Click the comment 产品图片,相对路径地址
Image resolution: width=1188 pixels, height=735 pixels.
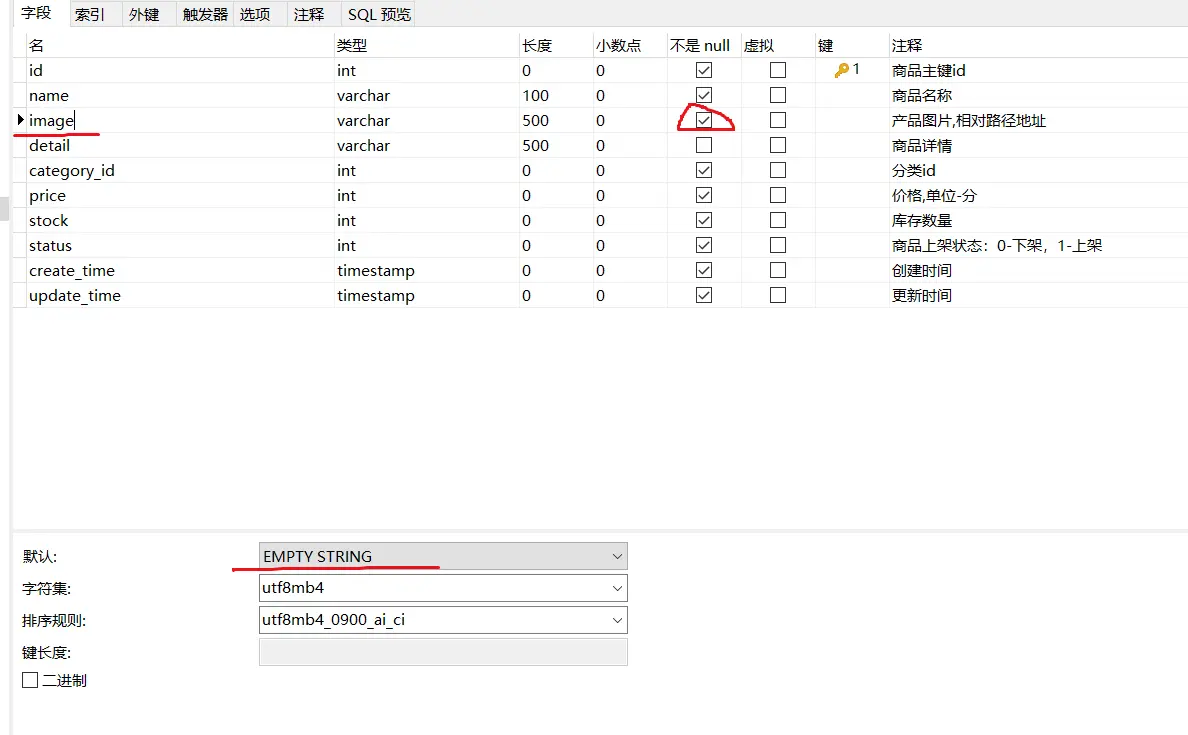969,120
